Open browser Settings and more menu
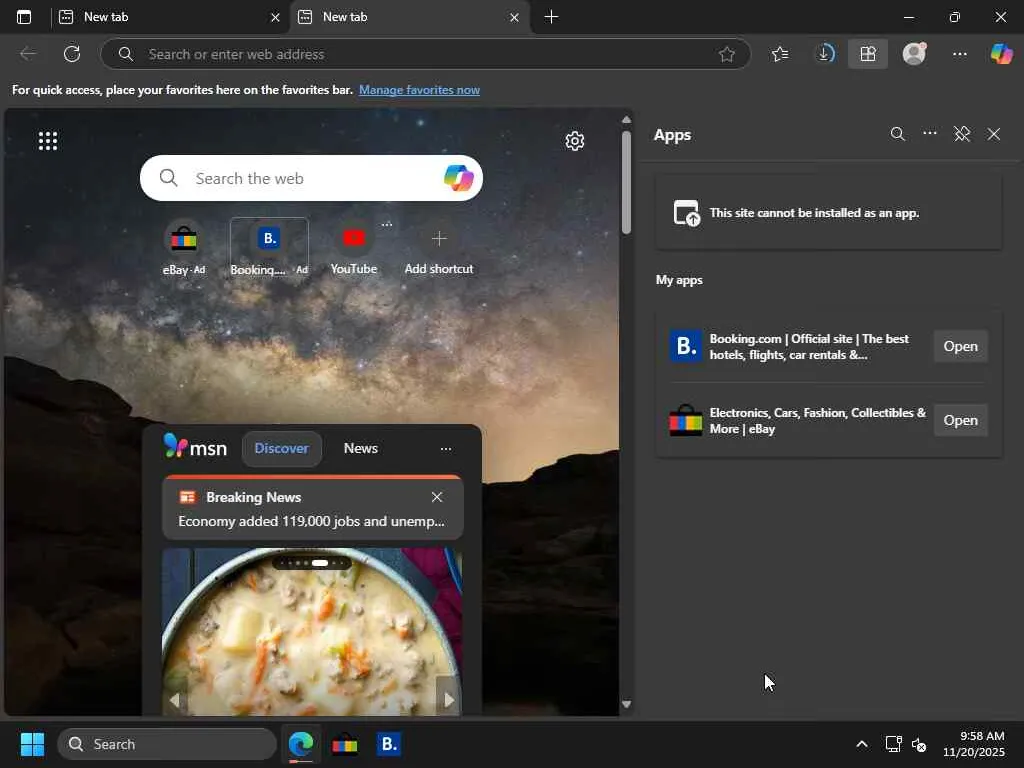This screenshot has width=1024, height=768. pyautogui.click(x=960, y=54)
